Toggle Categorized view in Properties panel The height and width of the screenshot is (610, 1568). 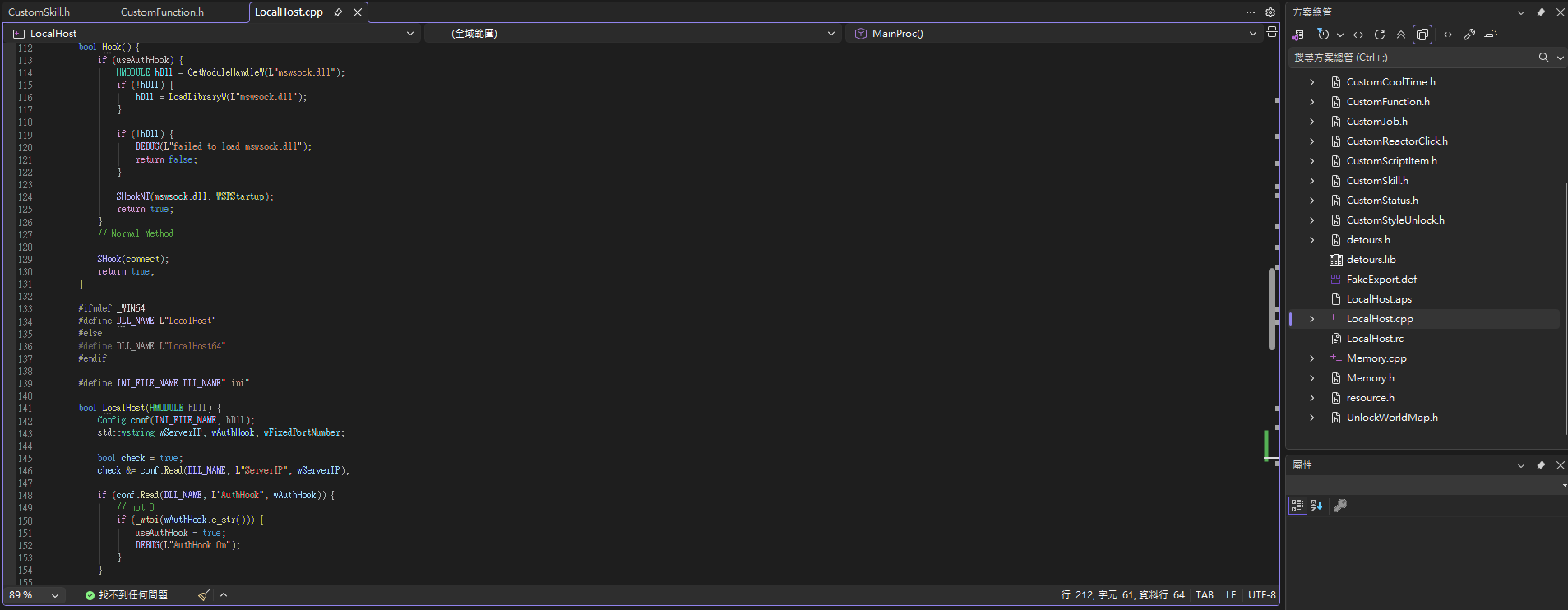[x=1297, y=506]
